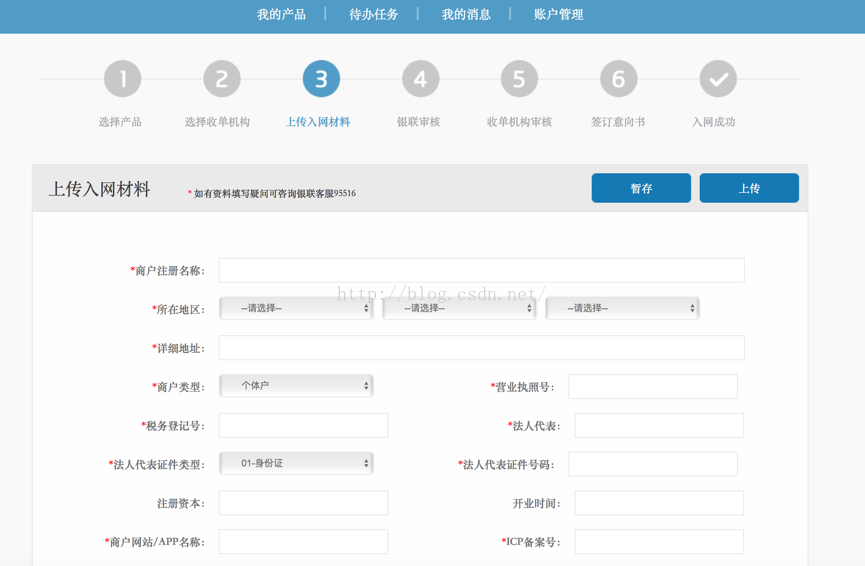The width and height of the screenshot is (865, 566).
Task: Click step 6 circle 签订意向书
Action: (x=618, y=79)
